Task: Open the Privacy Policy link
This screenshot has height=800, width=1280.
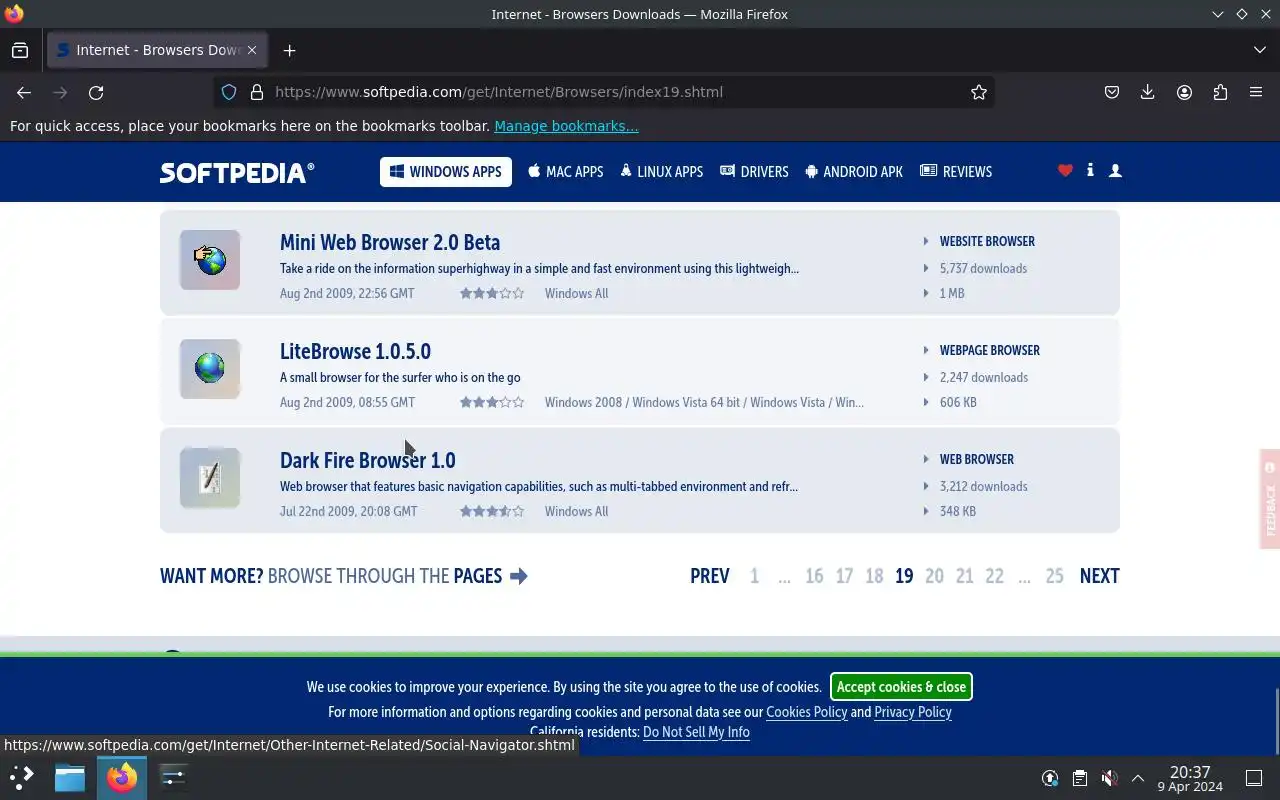Action: [x=913, y=712]
